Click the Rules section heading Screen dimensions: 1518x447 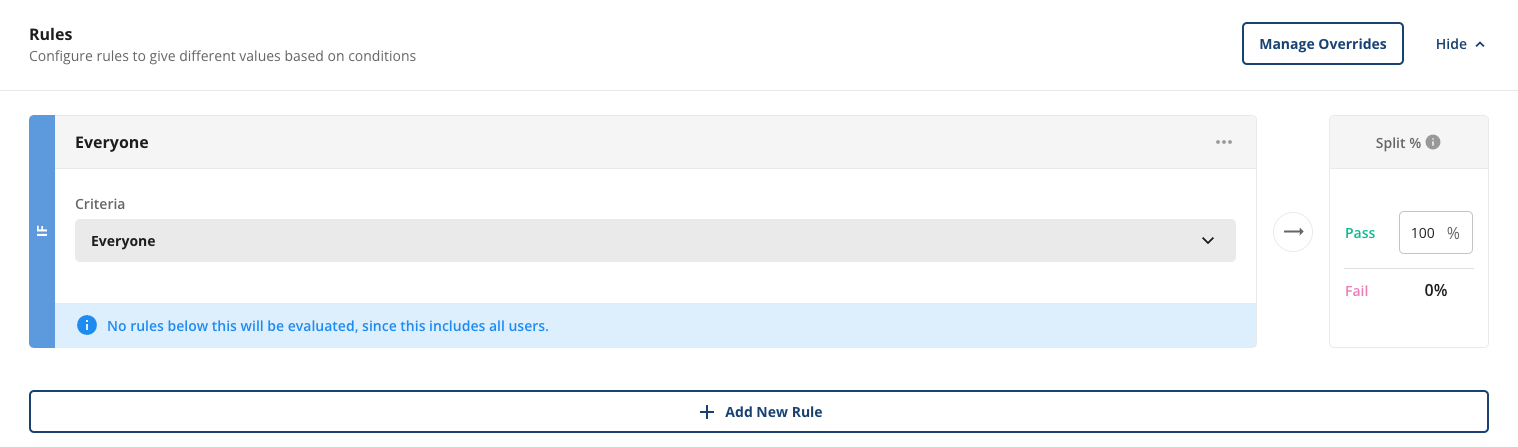(x=51, y=34)
